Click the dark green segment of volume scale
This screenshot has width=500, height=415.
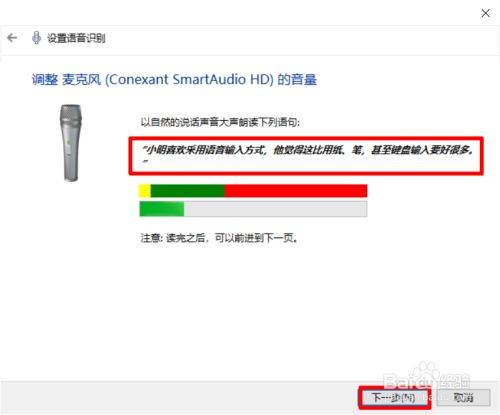point(187,191)
